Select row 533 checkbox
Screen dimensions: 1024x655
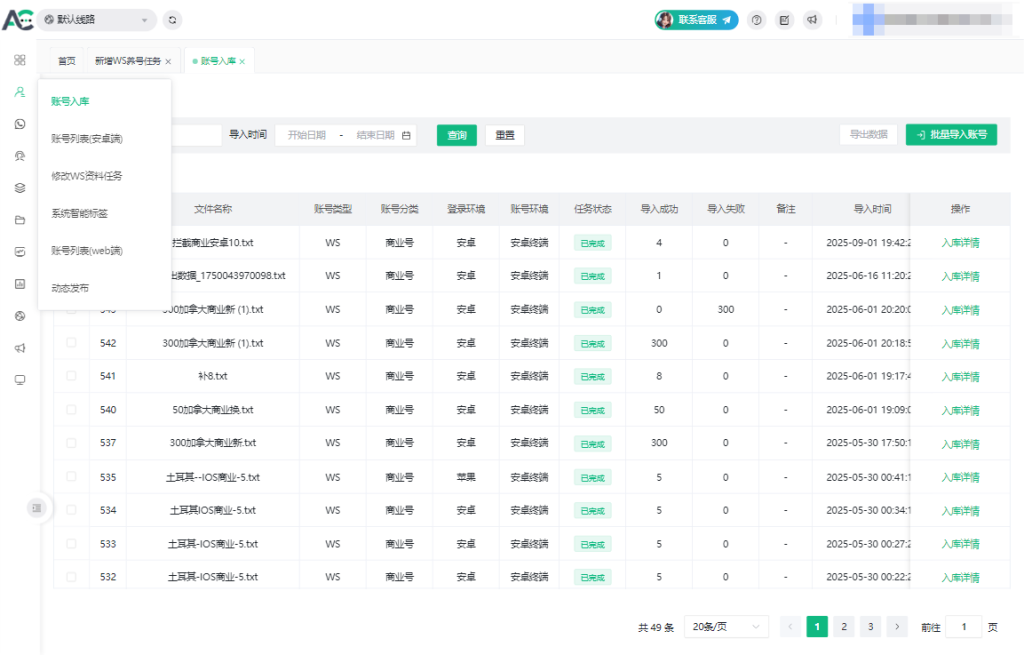(71, 544)
